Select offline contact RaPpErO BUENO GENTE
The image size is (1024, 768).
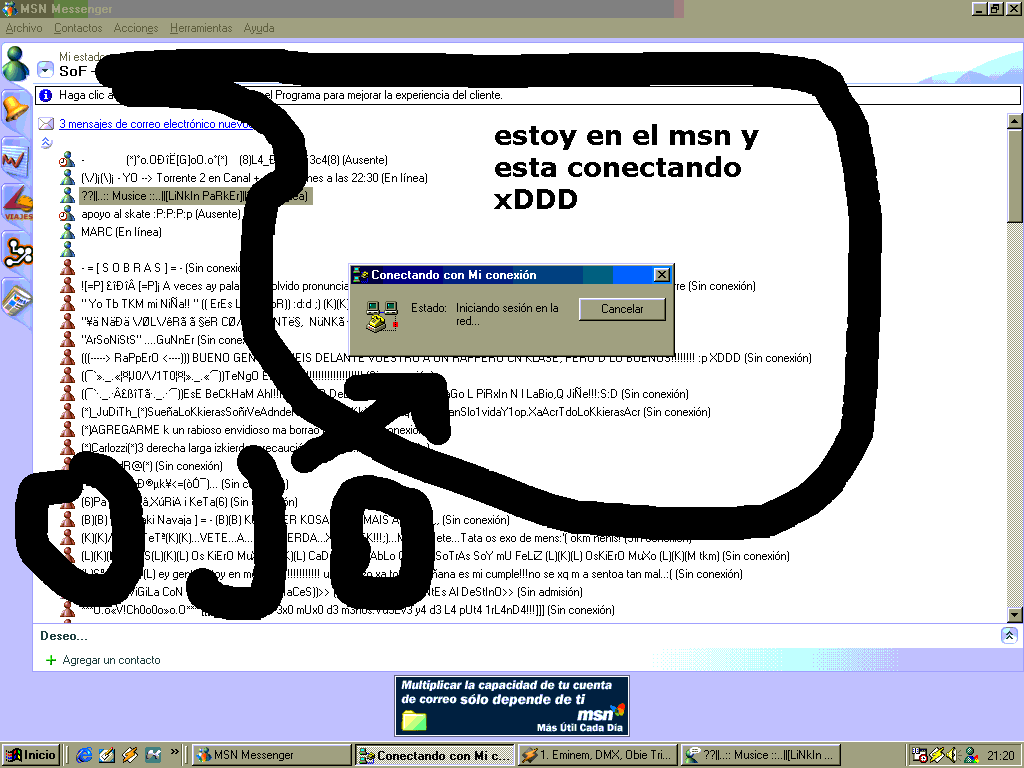point(446,358)
